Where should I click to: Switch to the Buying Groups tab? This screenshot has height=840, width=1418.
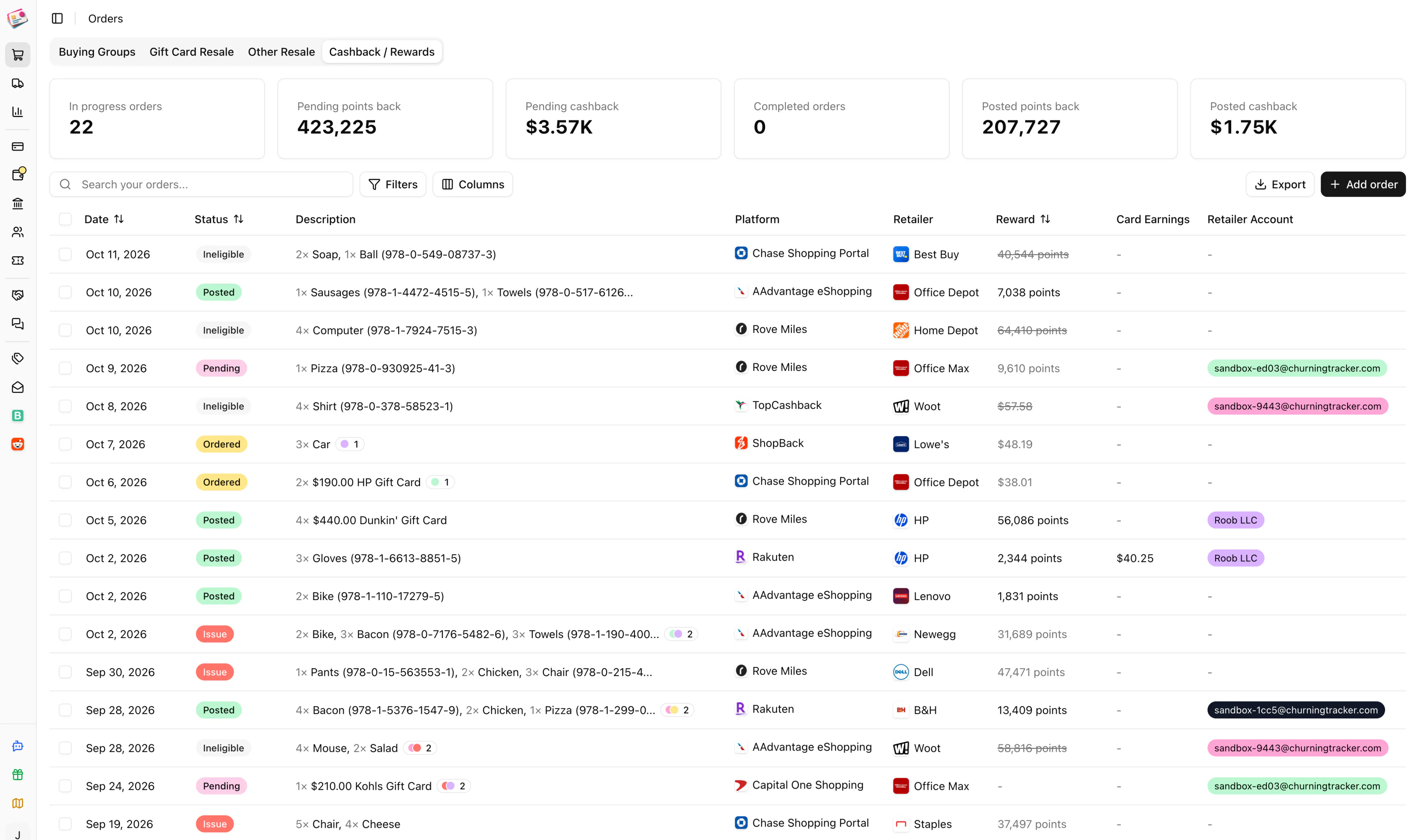click(97, 52)
